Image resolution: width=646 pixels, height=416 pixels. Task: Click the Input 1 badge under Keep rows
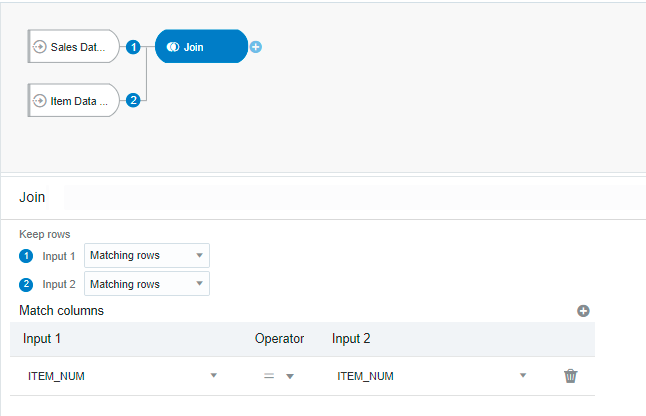[26, 256]
